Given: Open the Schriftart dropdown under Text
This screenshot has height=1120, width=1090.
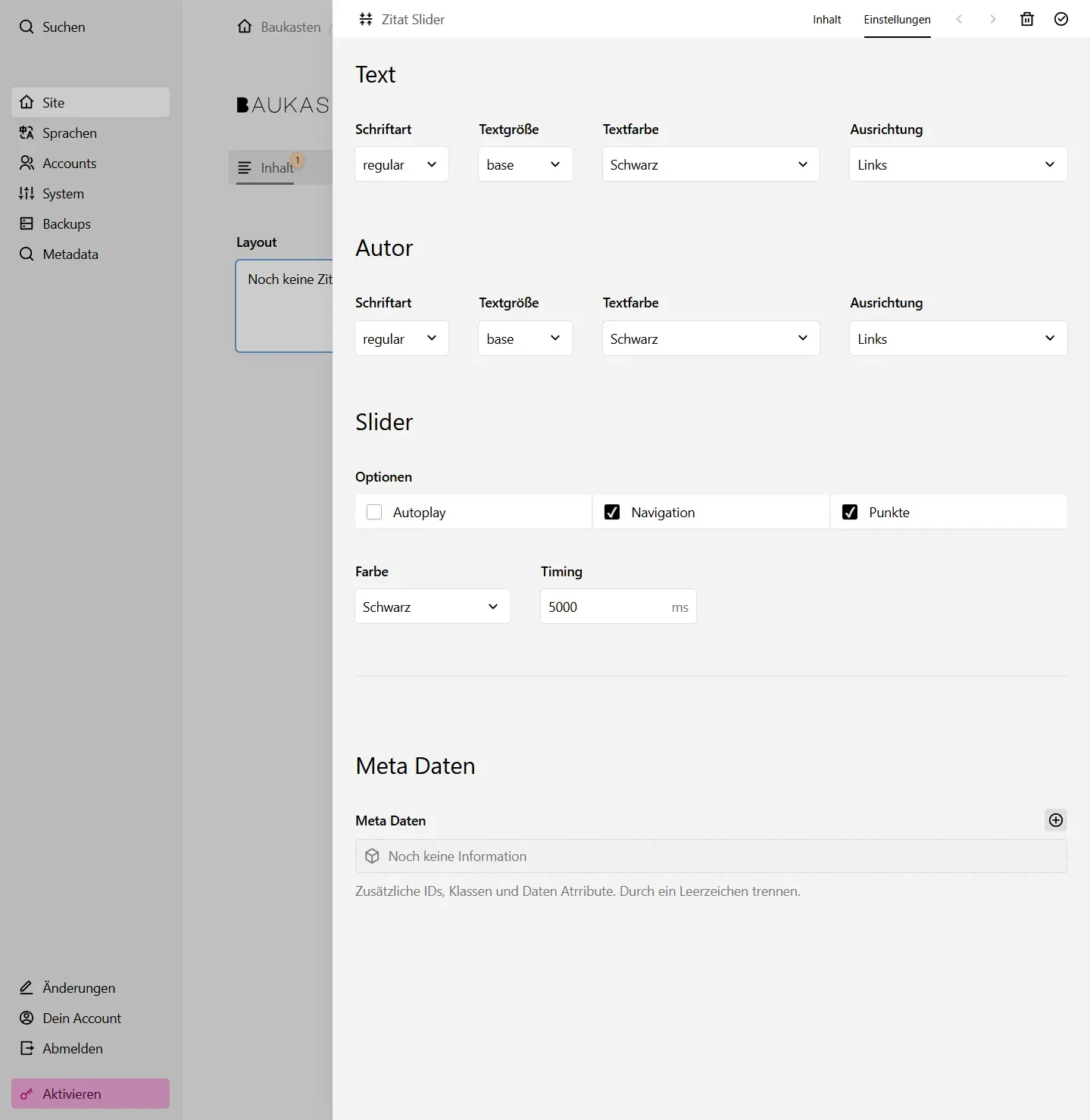Looking at the screenshot, I should pyautogui.click(x=401, y=164).
